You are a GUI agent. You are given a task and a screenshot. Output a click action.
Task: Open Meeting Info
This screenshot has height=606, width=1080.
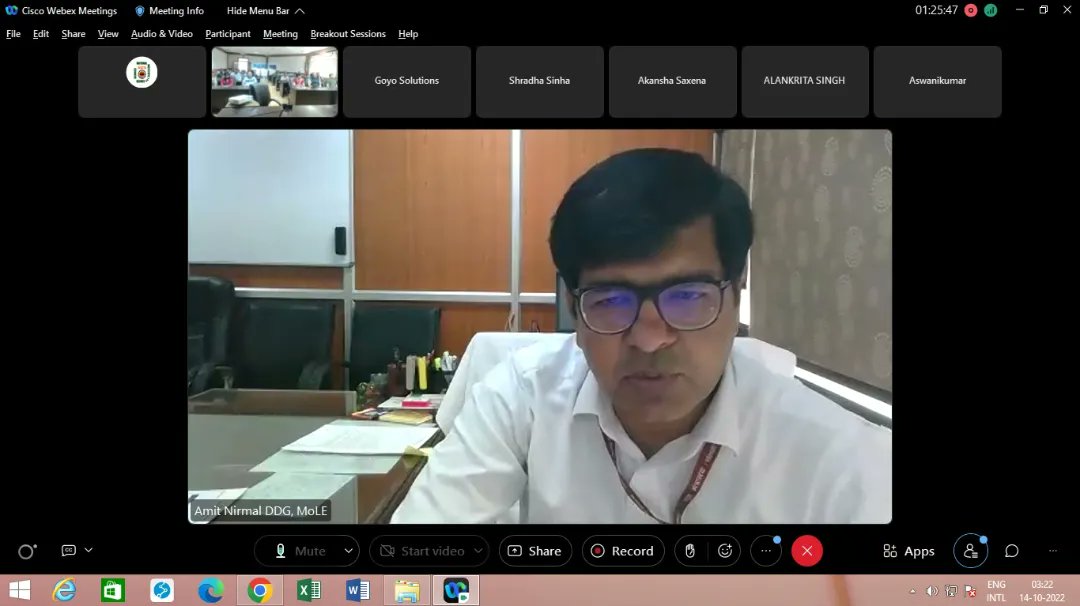click(169, 11)
